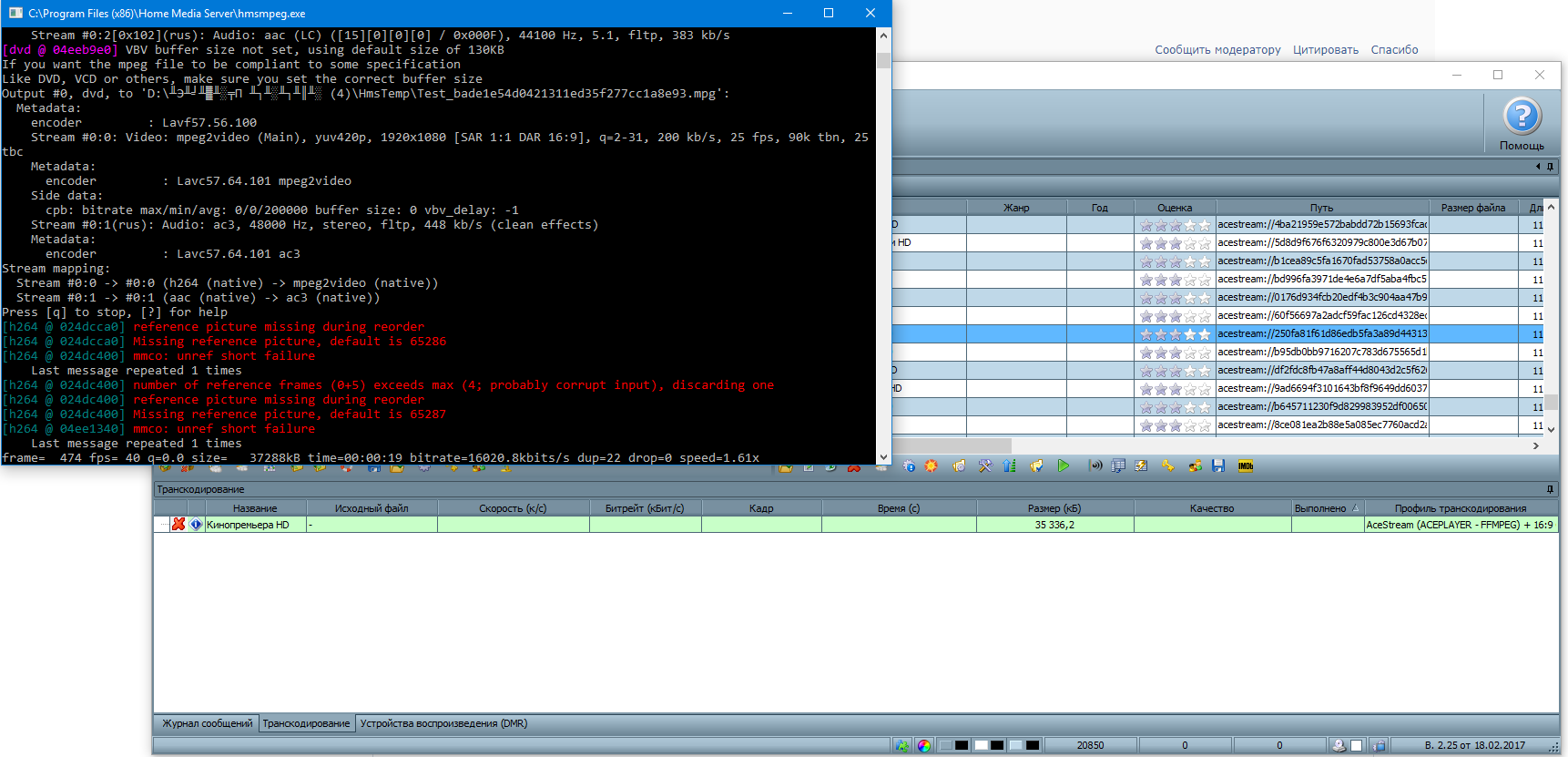Click the color wheel icon in status bar

pos(924,745)
